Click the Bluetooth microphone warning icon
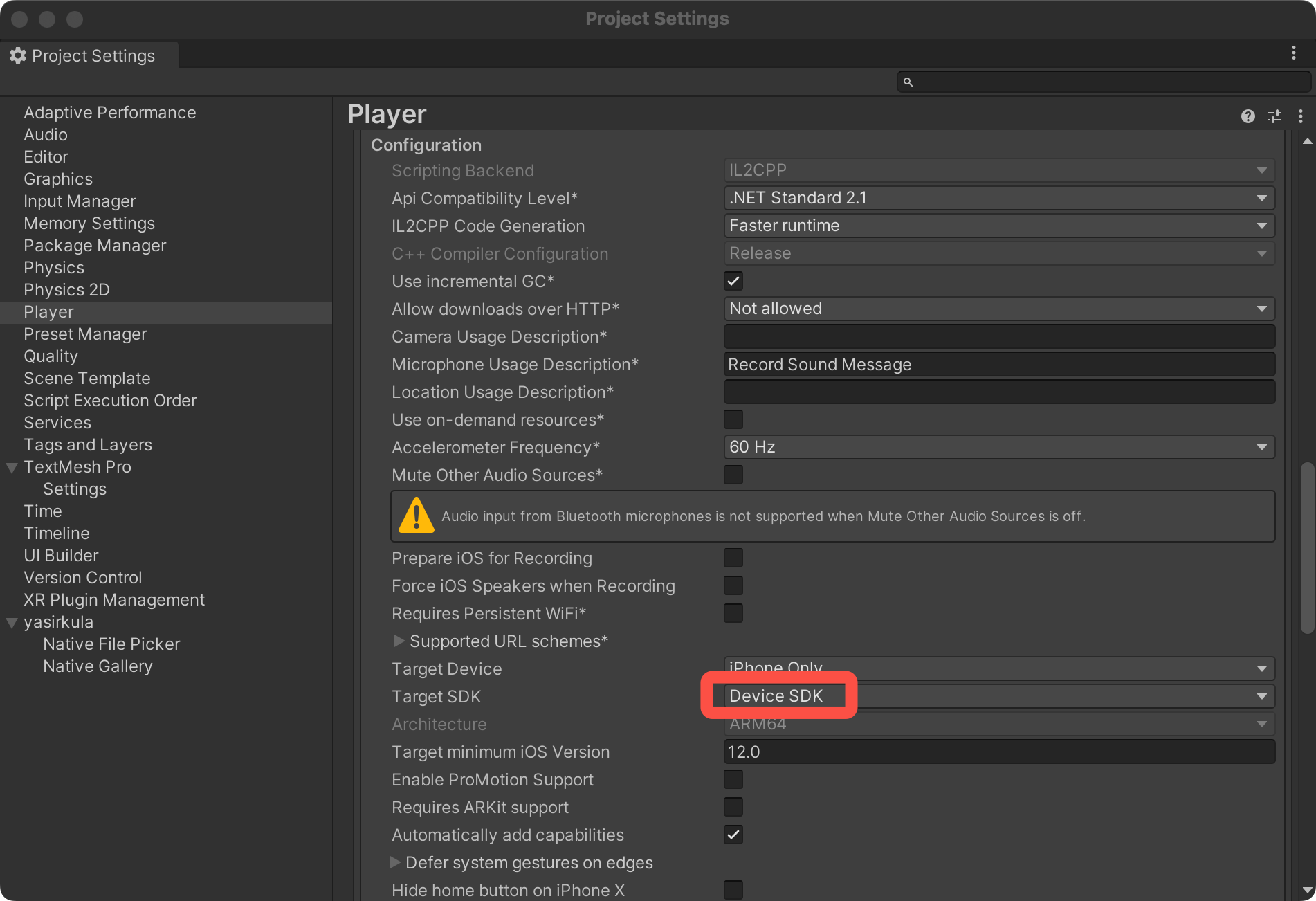The width and height of the screenshot is (1316, 901). (x=416, y=516)
